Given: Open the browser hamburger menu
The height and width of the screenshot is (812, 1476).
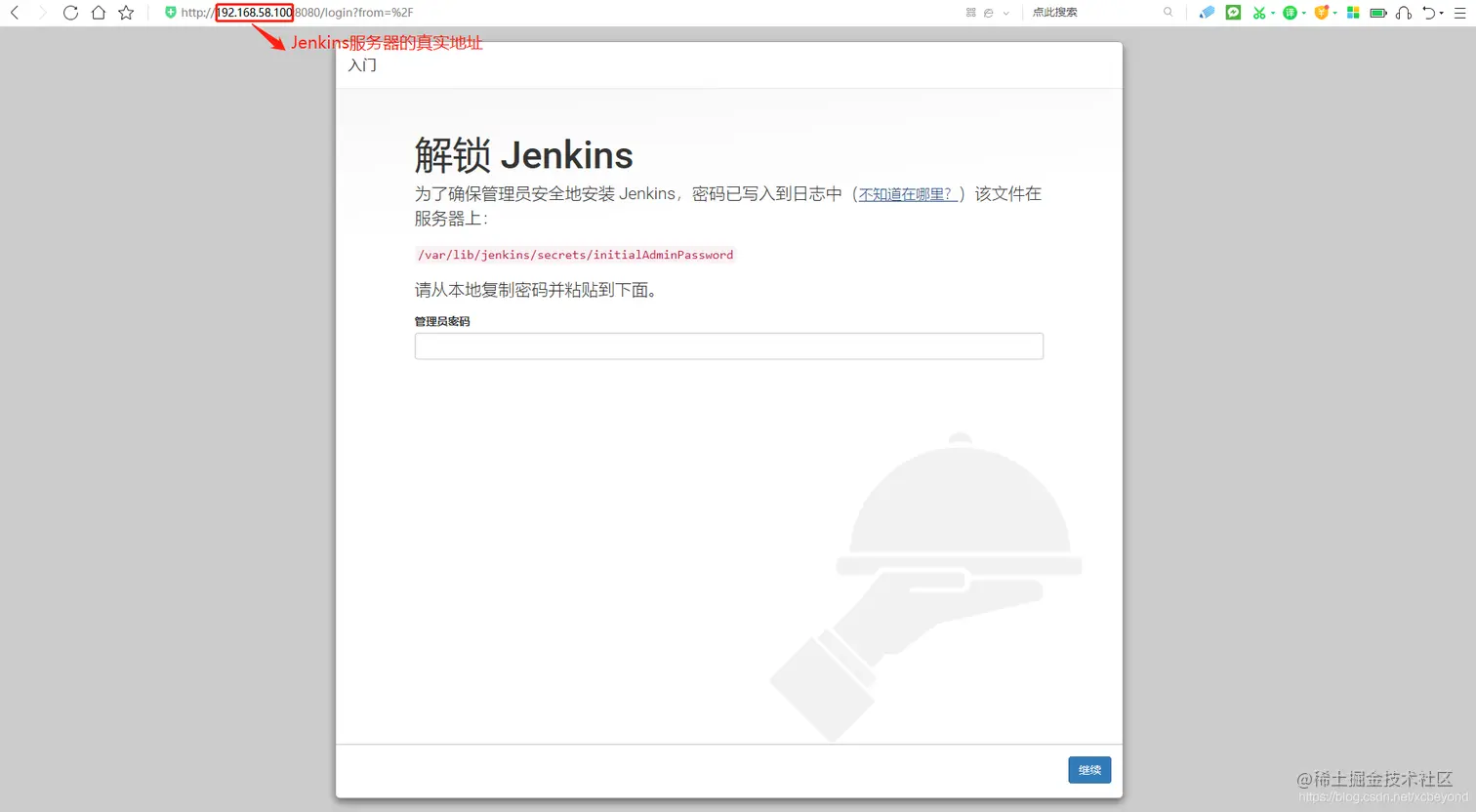Looking at the screenshot, I should (x=1460, y=13).
